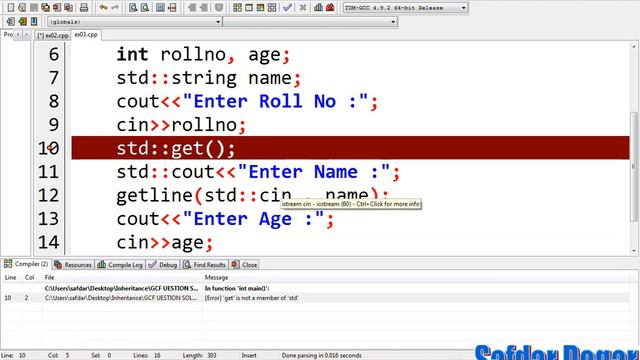This screenshot has width=640, height=360.
Task: Click Delete Profiling Information red icon
Action: pos(330,7)
